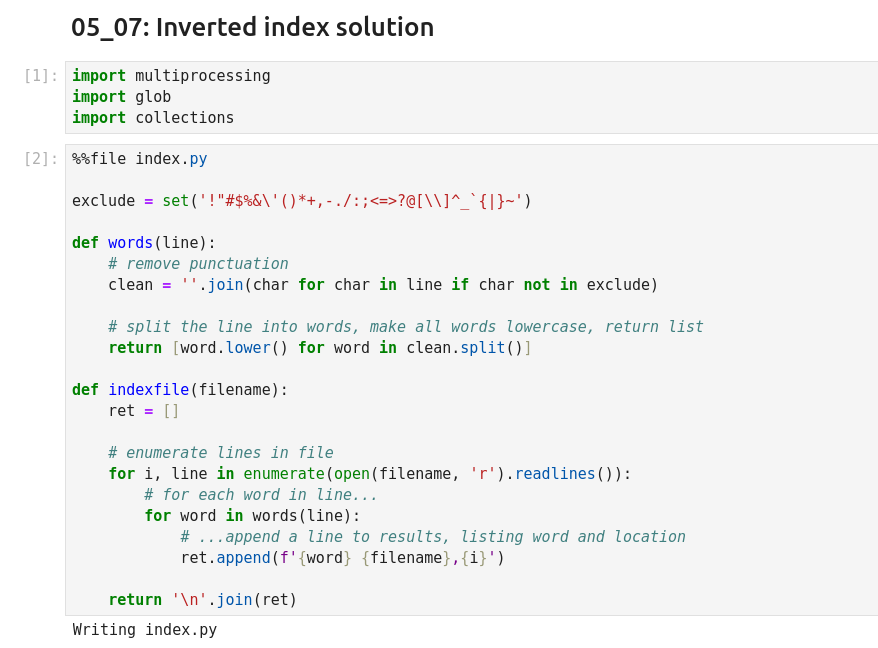
Task: Click the '# enumerate lines in file' comment
Action: (x=221, y=453)
